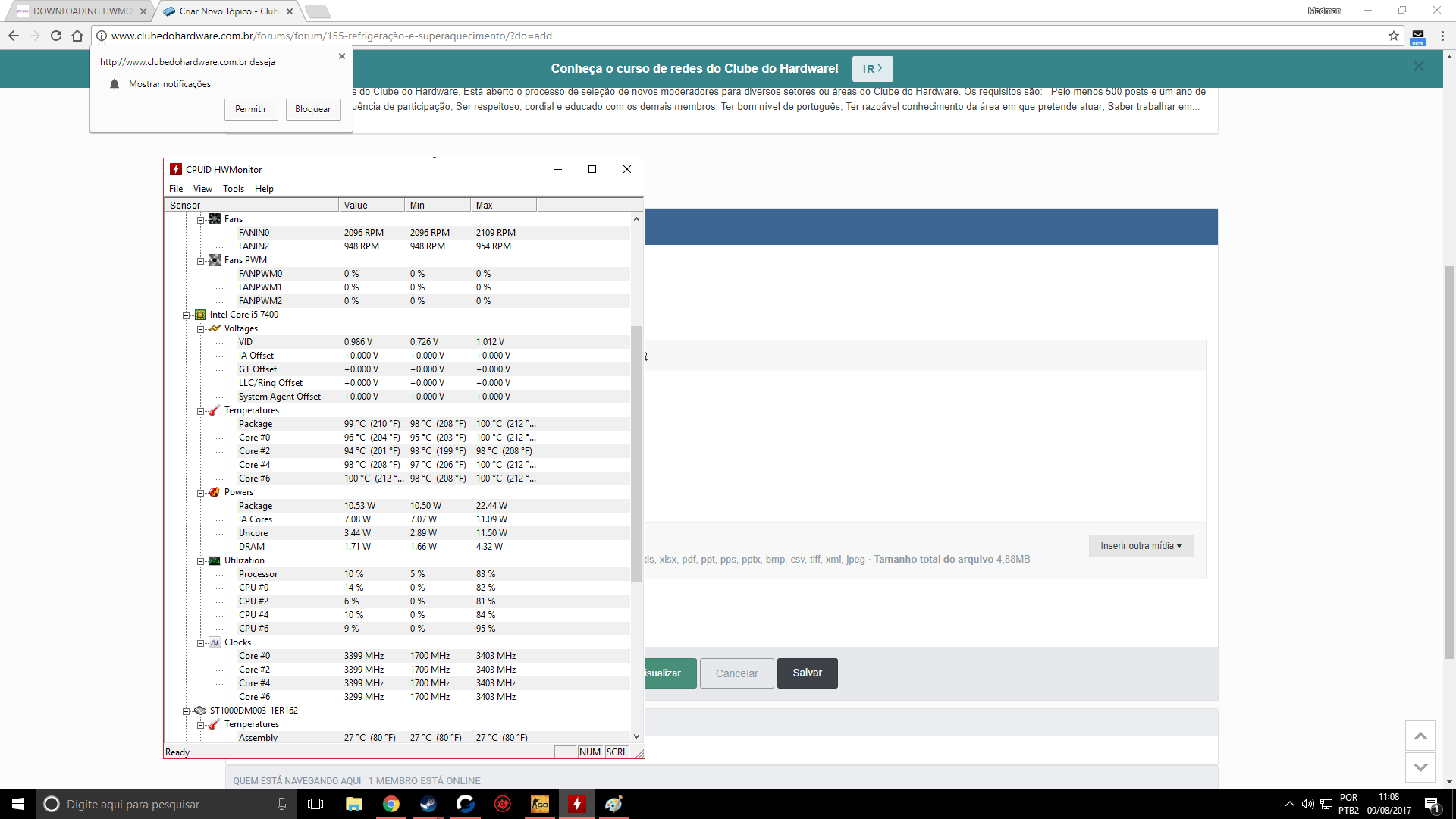Click the HWMonitor scrollbar down arrow
The height and width of the screenshot is (819, 1456).
(636, 736)
